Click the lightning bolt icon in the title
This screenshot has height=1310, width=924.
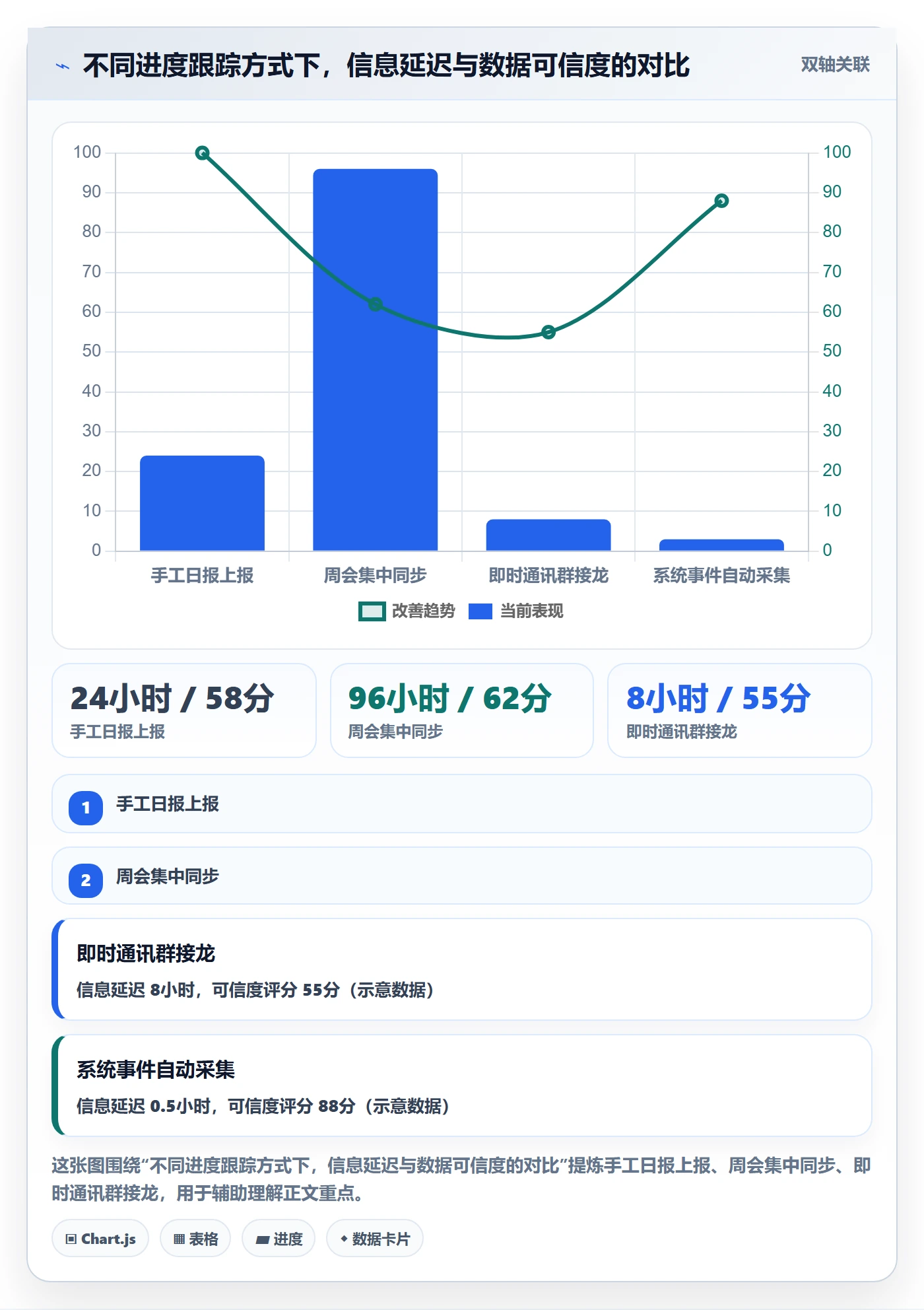[x=63, y=66]
